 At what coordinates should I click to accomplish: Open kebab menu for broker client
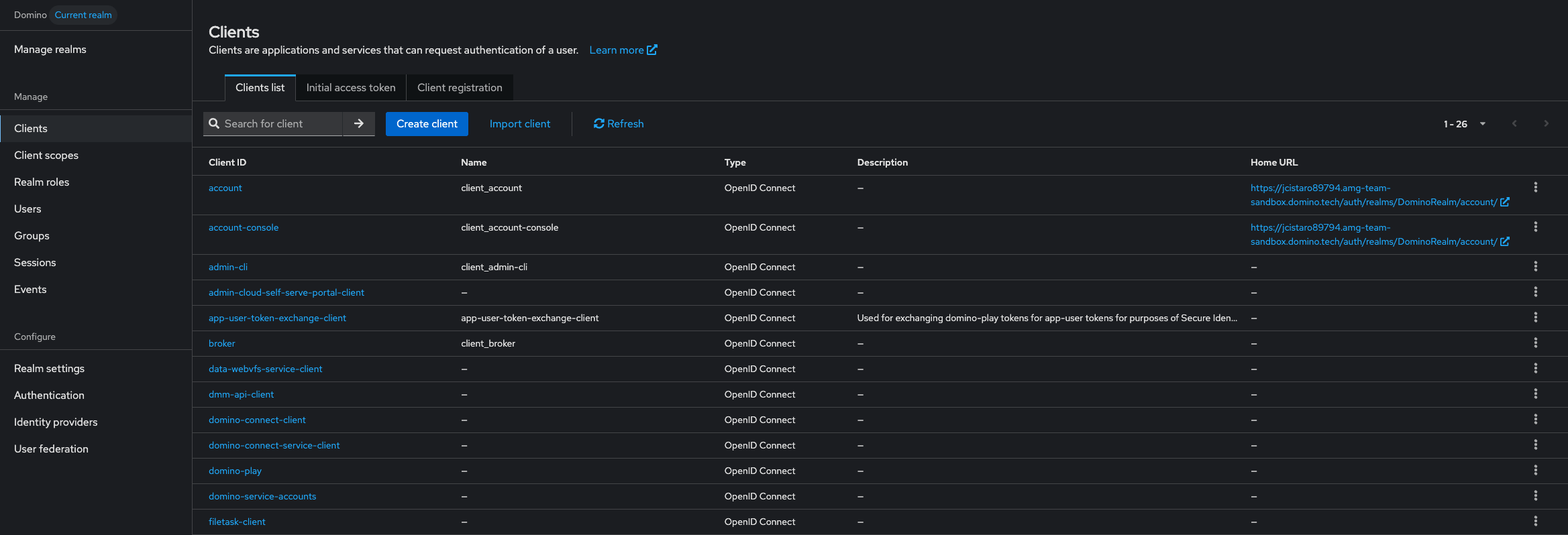(1535, 343)
